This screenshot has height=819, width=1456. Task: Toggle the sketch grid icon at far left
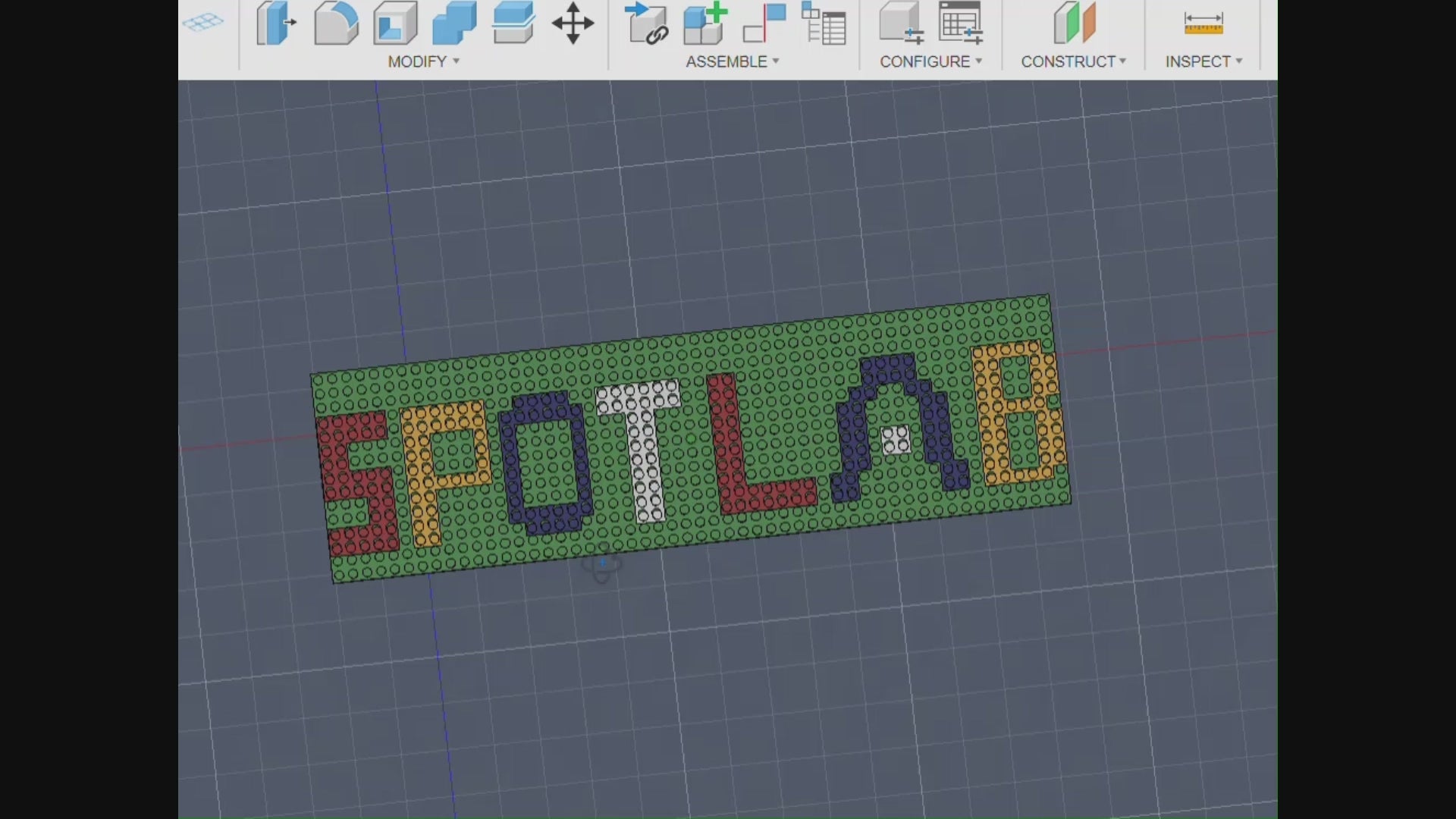(203, 23)
